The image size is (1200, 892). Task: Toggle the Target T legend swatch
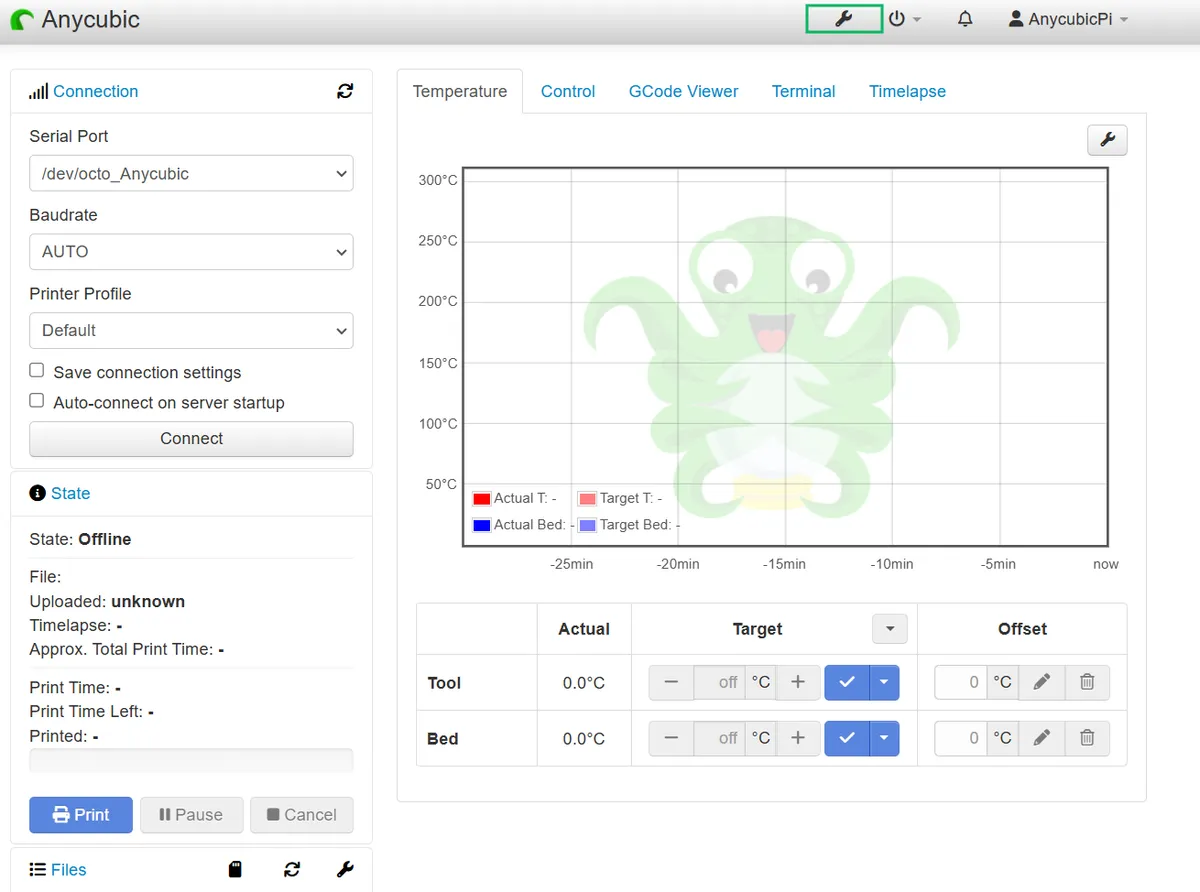587,498
